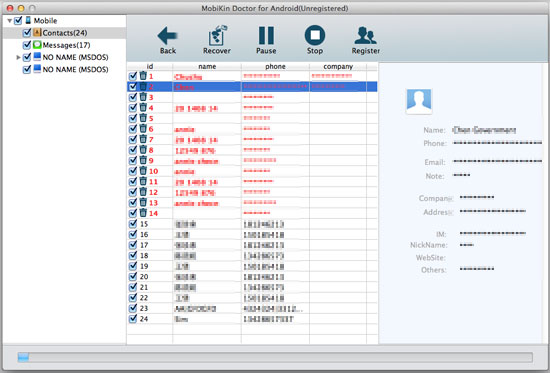
Task: Click the scan progress bar at bottom
Action: (275, 358)
